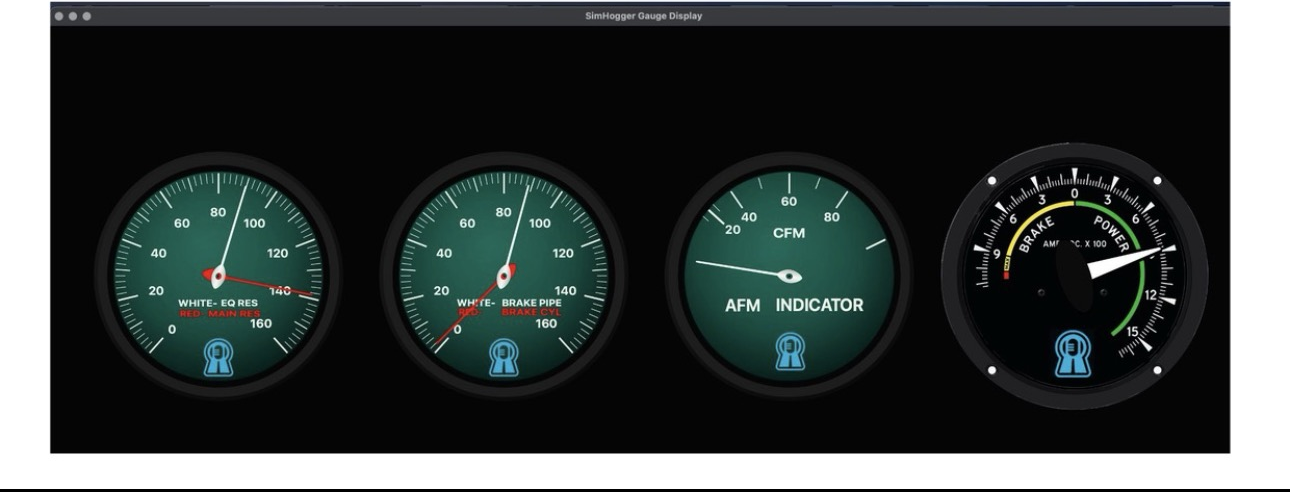Screen dimensions: 1290x492
Task: Click the SimHogger logo on the ammeter gauge
Action: pos(1074,355)
